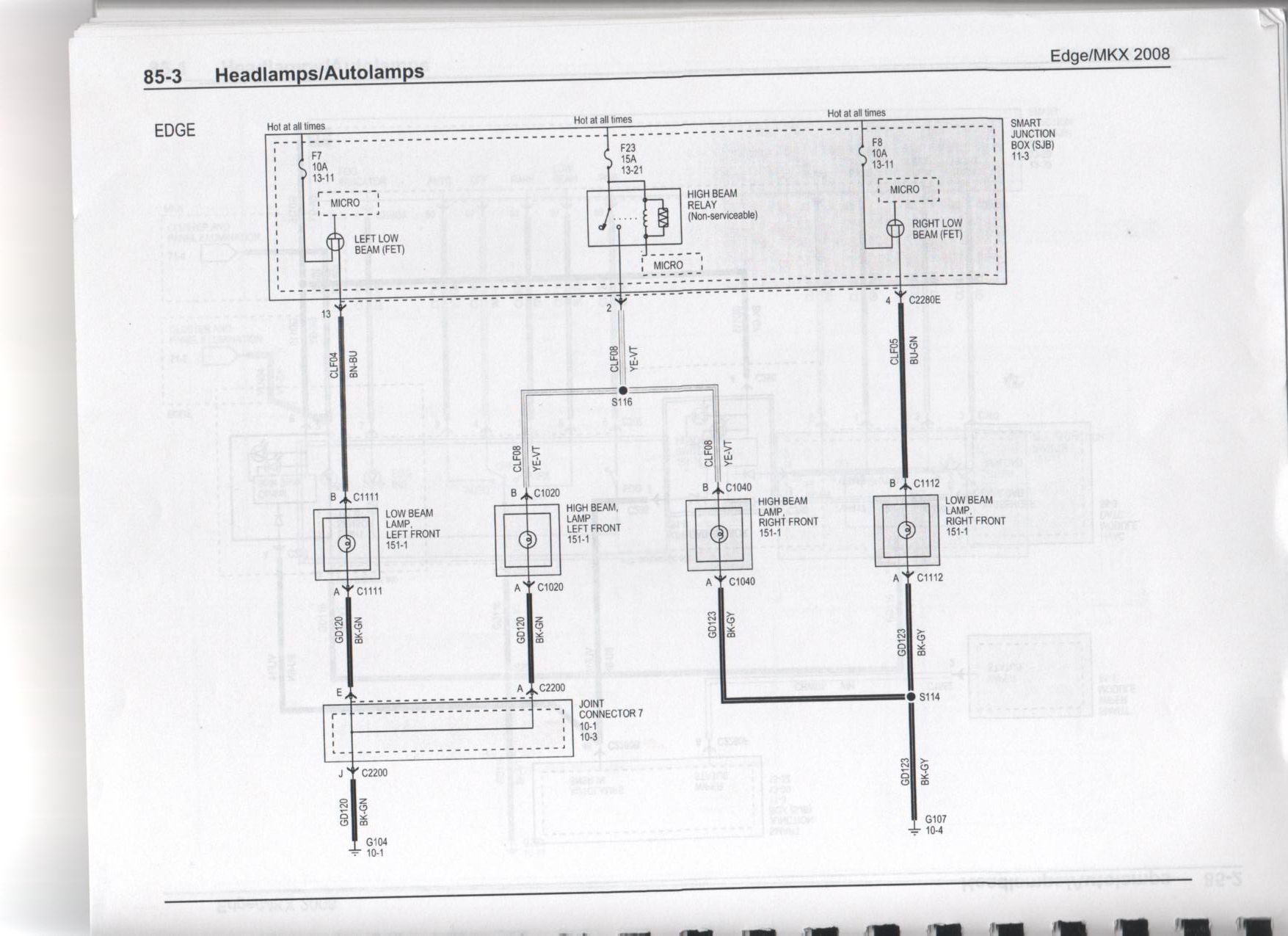Click the right front high beam bulb symbol

click(719, 534)
